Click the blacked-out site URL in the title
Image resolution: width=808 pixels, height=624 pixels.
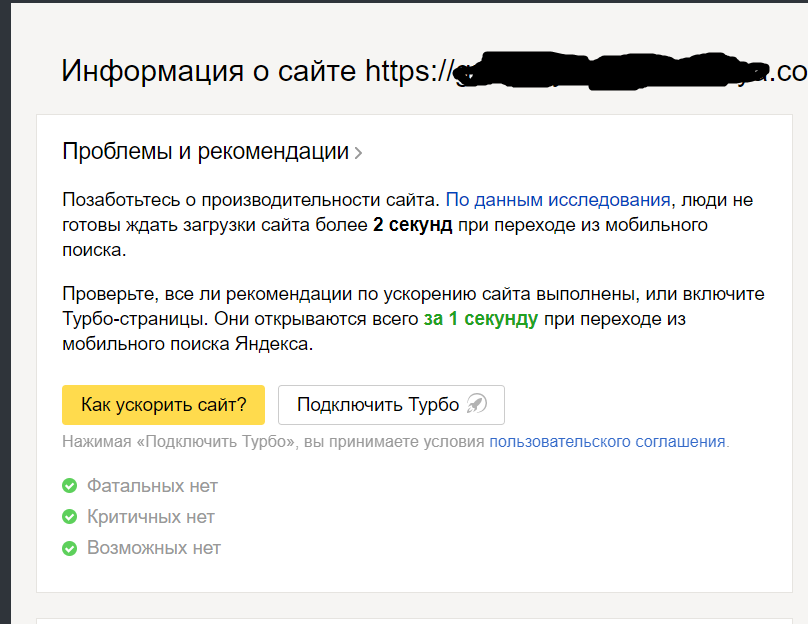pyautogui.click(x=610, y=71)
